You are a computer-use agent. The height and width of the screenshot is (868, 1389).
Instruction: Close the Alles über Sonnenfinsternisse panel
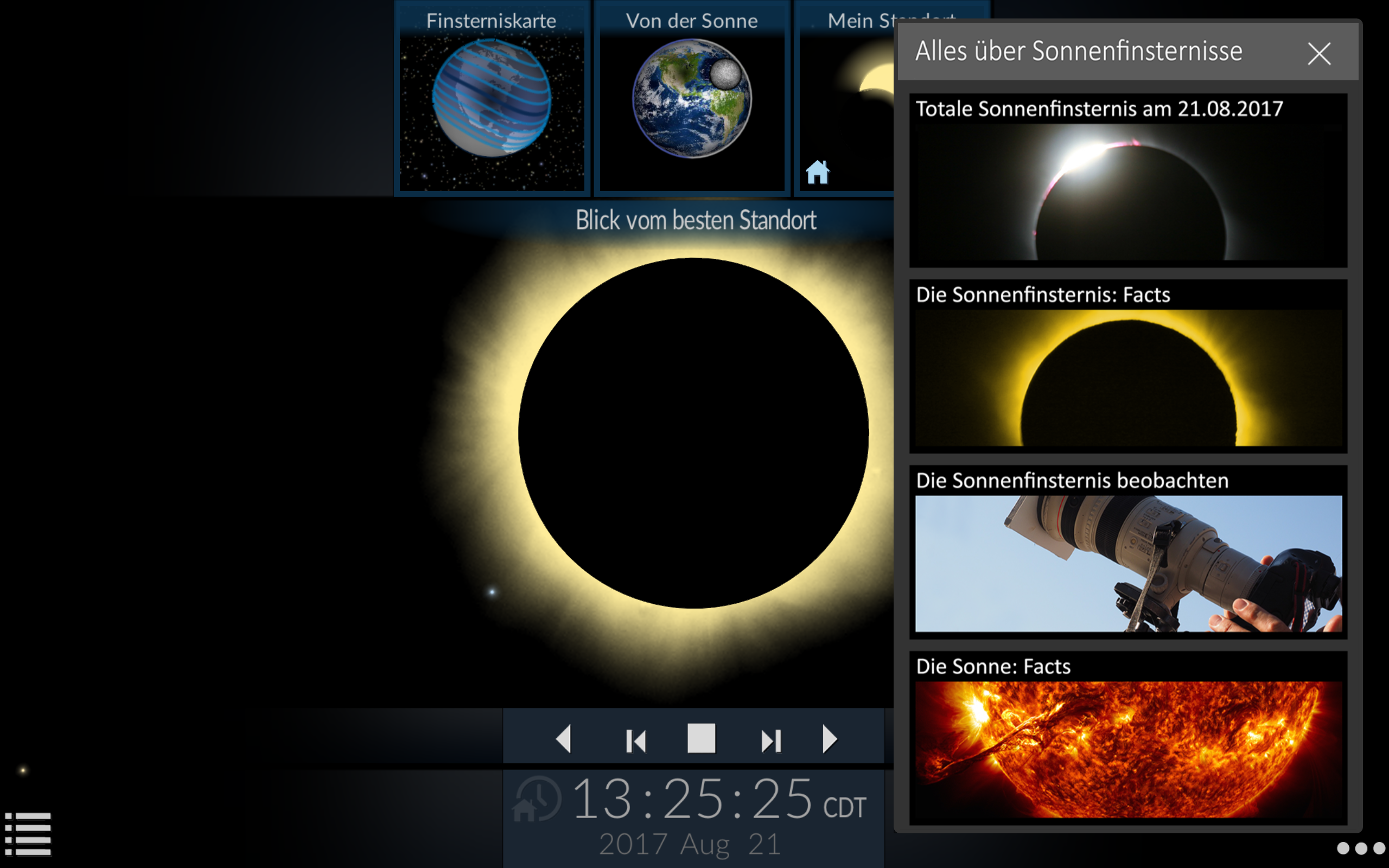pos(1318,54)
